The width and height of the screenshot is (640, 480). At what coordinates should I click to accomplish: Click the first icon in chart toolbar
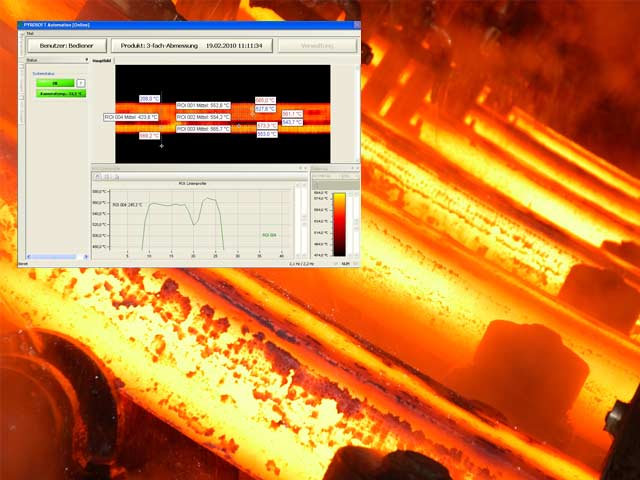coord(96,177)
